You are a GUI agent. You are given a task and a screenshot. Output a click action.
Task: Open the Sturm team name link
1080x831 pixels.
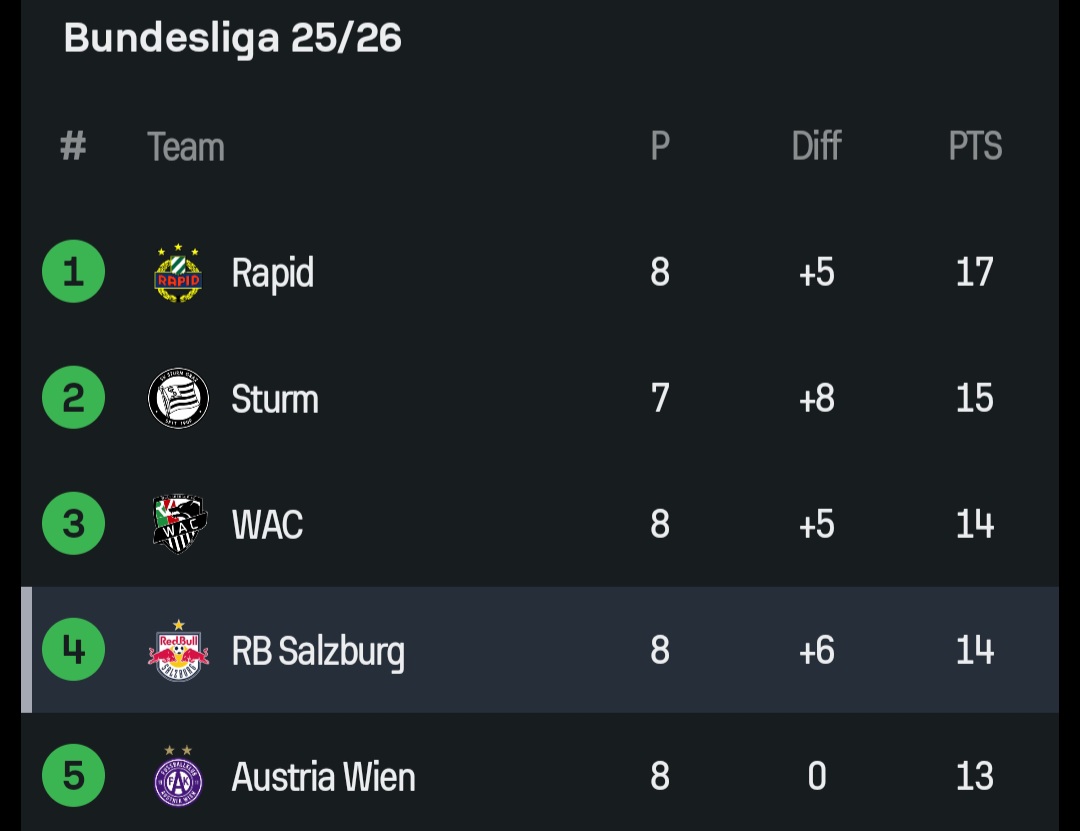click(x=274, y=399)
